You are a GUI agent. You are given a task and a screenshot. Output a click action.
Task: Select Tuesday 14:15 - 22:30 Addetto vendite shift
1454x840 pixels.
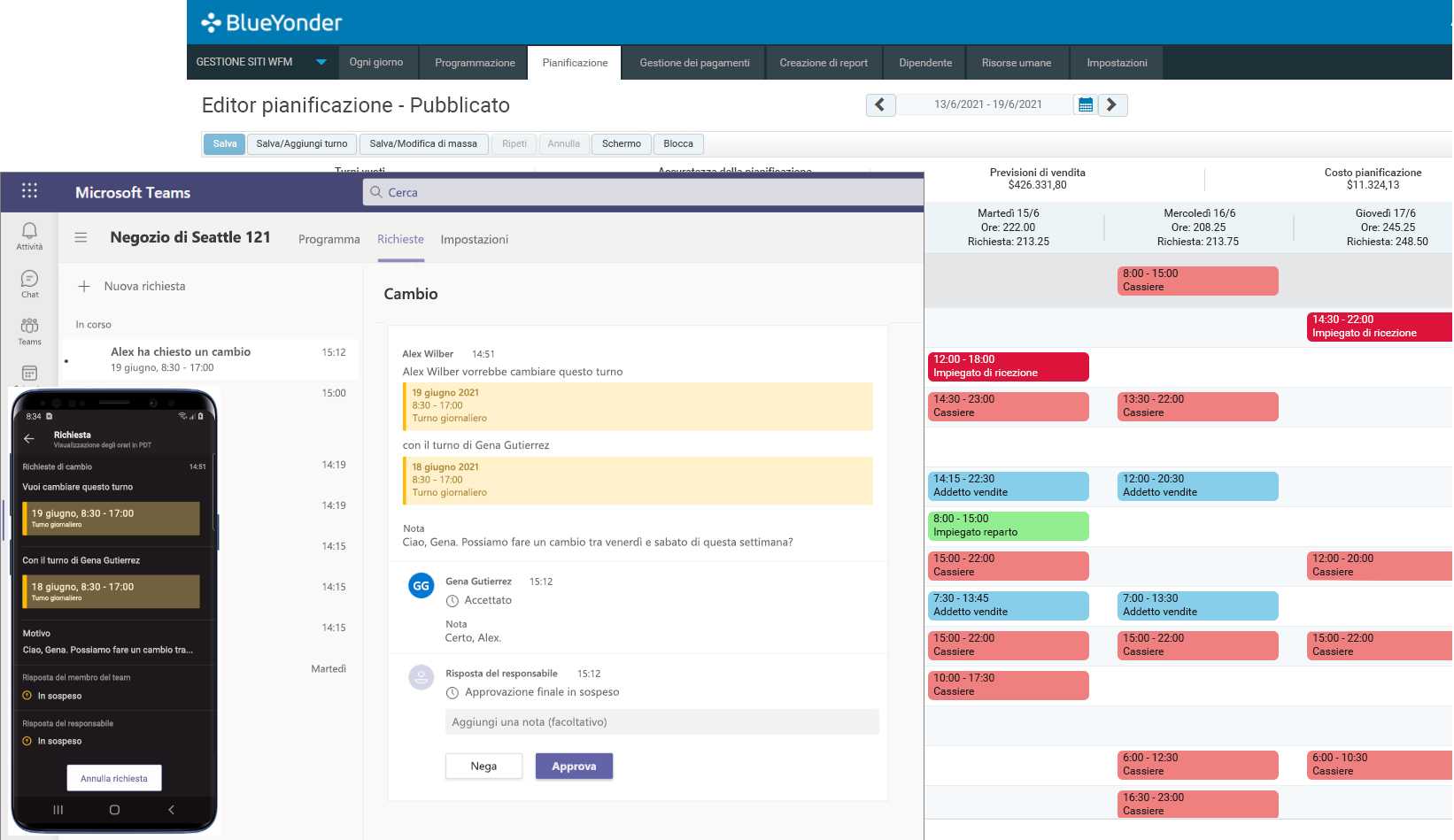tap(1009, 486)
